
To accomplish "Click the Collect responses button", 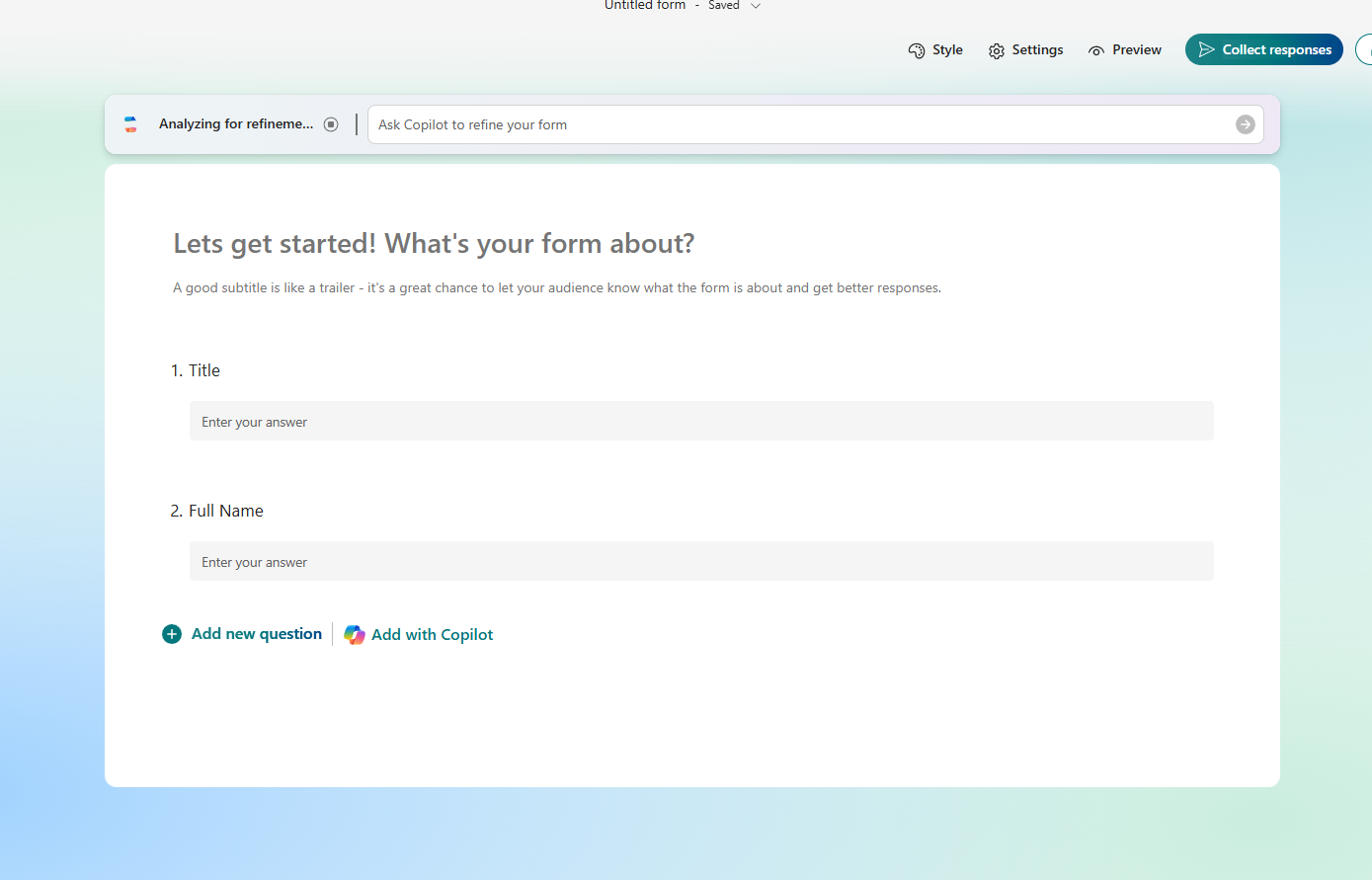I will click(1263, 50).
